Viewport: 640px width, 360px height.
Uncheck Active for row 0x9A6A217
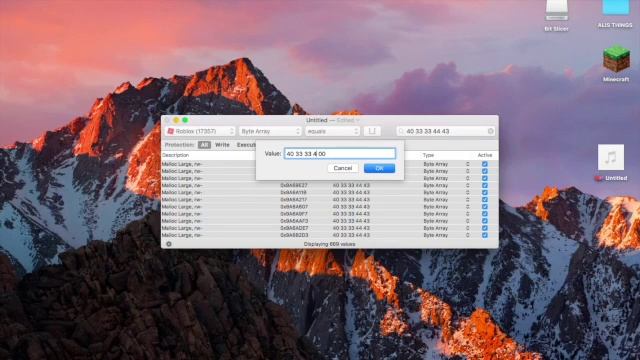tap(484, 200)
